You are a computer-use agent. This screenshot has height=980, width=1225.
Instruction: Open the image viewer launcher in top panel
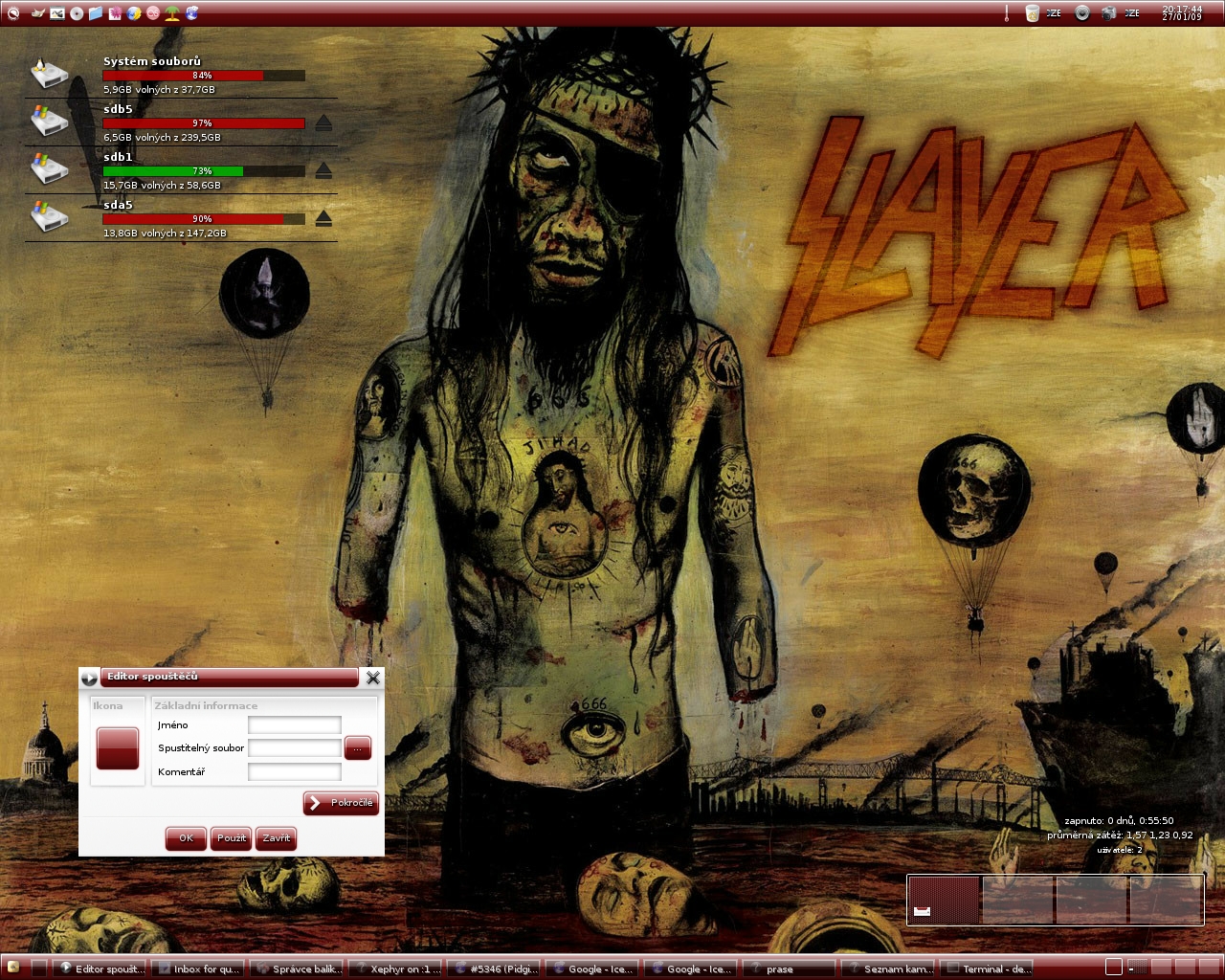pos(57,13)
